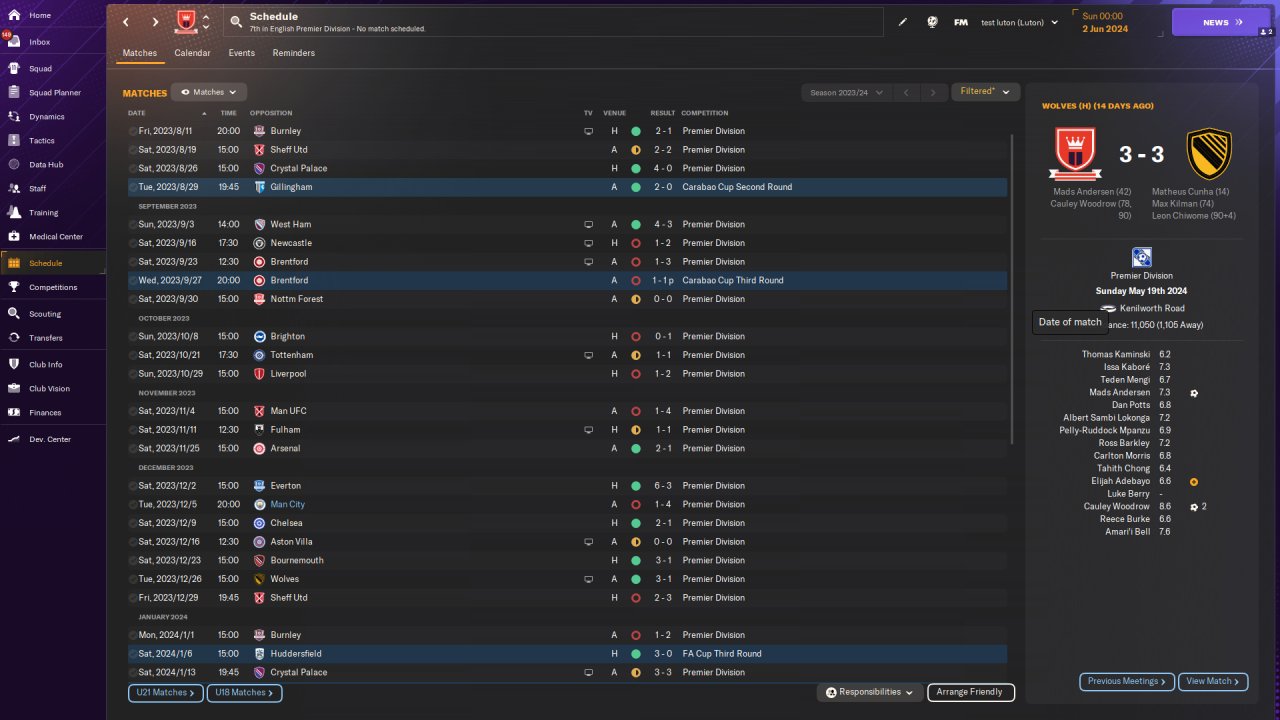Open the Club Info icon
The width and height of the screenshot is (1280, 720).
[13, 365]
